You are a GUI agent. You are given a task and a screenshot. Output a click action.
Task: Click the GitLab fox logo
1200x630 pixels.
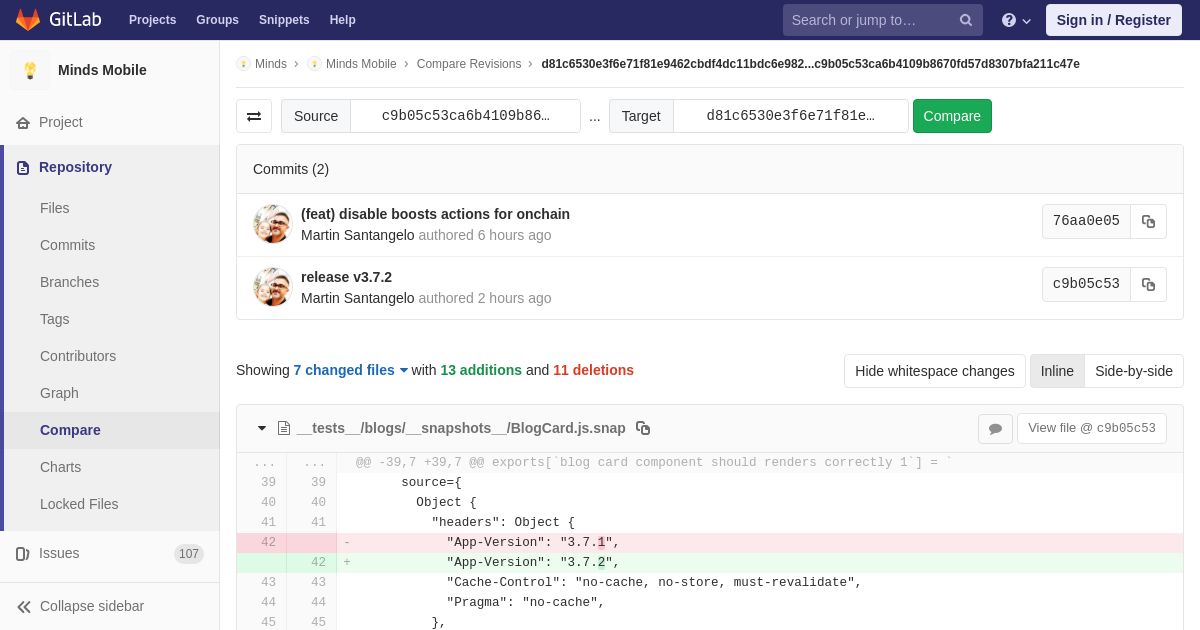(28, 20)
